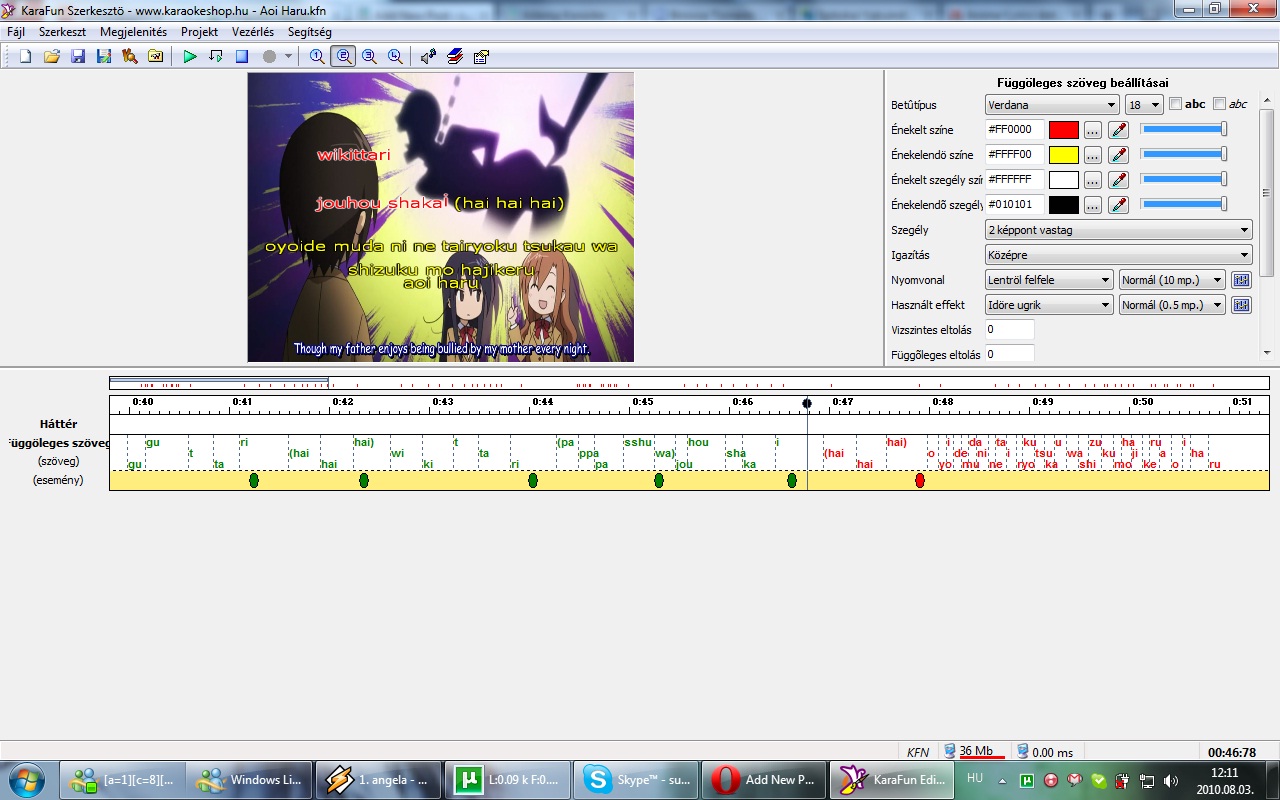Pick color with eyedropper for Énekelt színe
This screenshot has width=1280, height=800.
(1118, 130)
